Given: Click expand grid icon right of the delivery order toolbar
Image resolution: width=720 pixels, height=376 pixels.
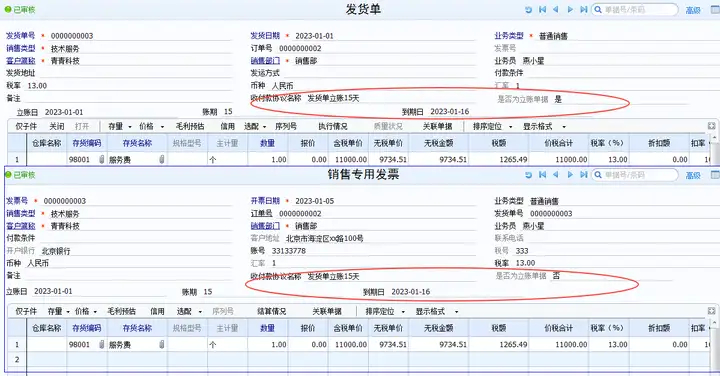Looking at the screenshot, I should 711,126.
